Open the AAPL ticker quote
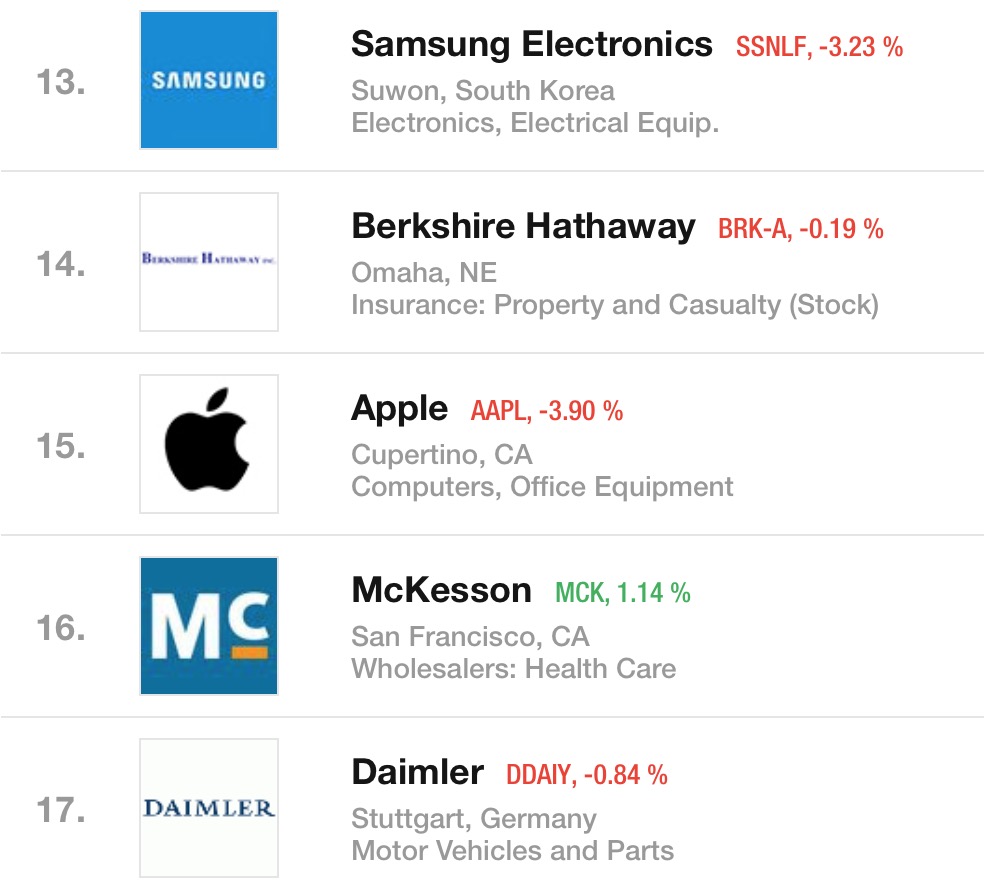The image size is (984, 894). pyautogui.click(x=504, y=411)
